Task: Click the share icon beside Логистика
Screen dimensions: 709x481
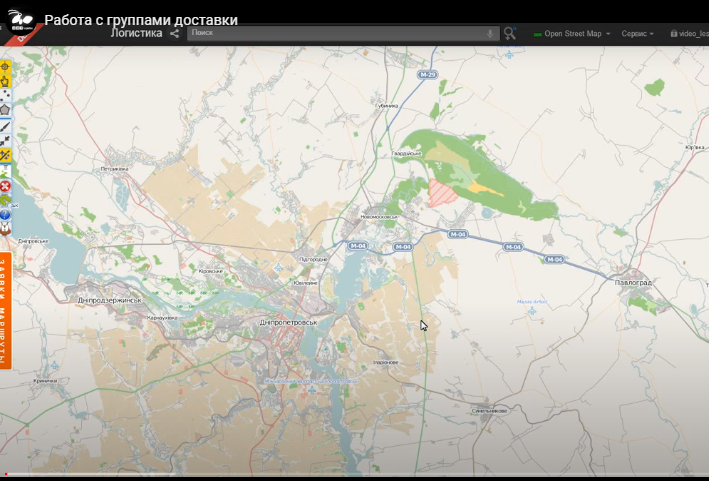Action: (x=175, y=33)
